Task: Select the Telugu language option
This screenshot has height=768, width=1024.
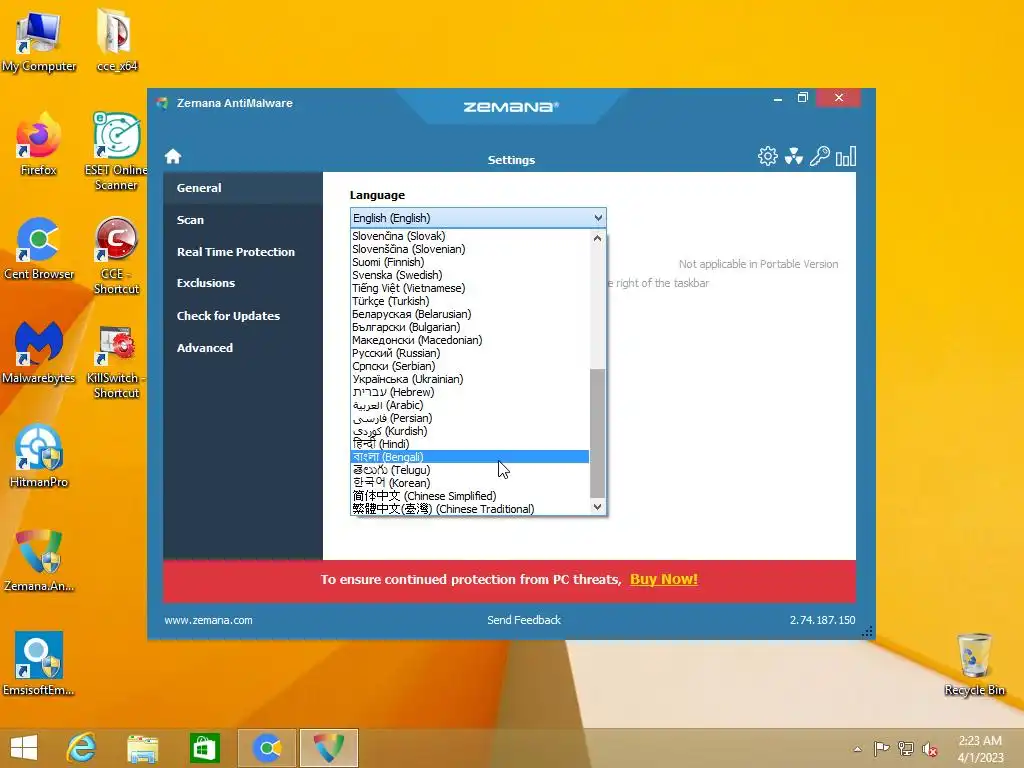Action: (x=470, y=470)
